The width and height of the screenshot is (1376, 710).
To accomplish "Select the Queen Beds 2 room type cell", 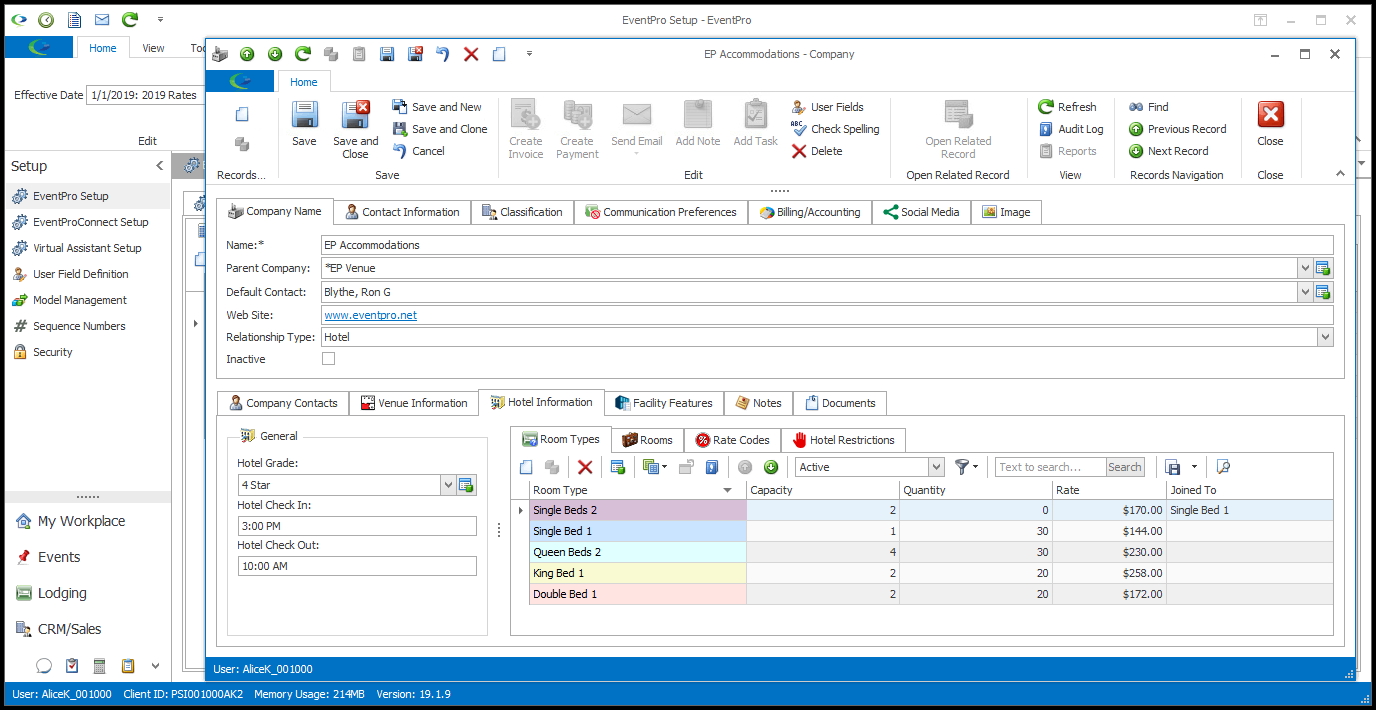I will [637, 552].
